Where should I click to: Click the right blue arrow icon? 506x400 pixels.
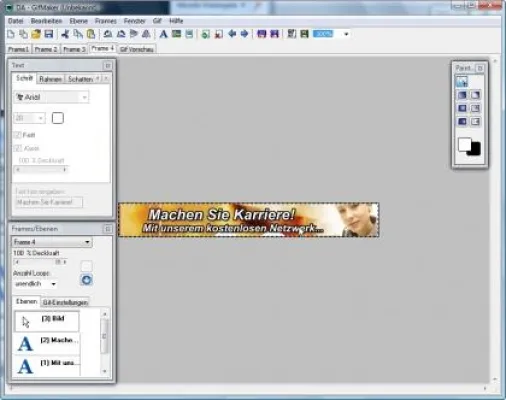[244, 34]
